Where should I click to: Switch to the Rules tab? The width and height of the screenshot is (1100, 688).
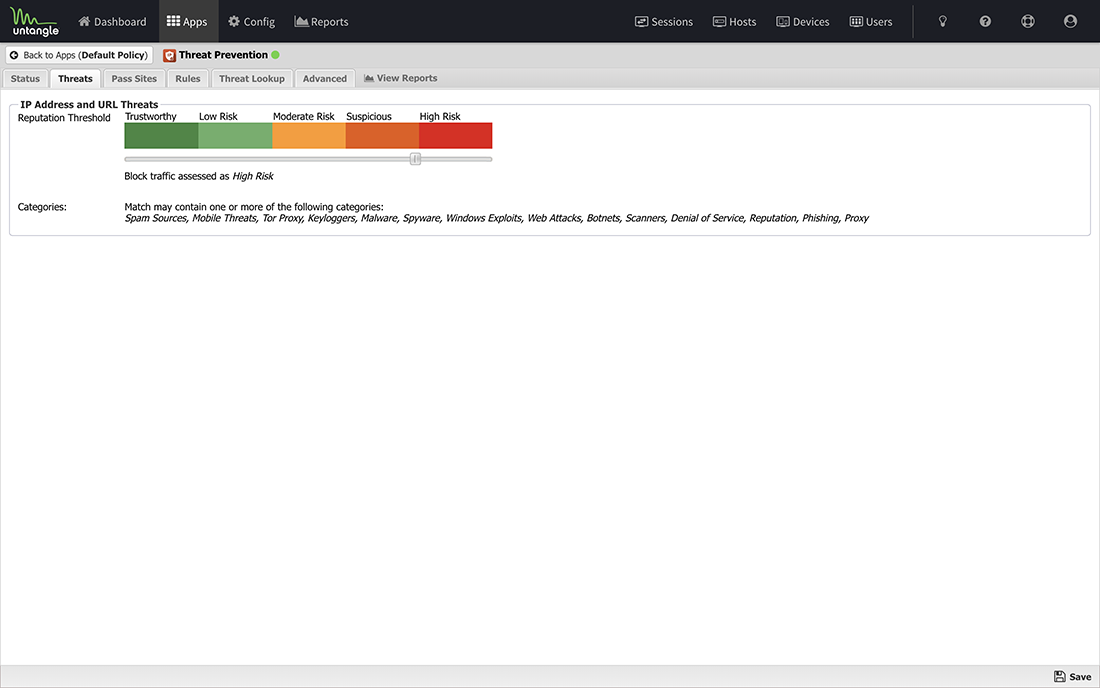[188, 79]
